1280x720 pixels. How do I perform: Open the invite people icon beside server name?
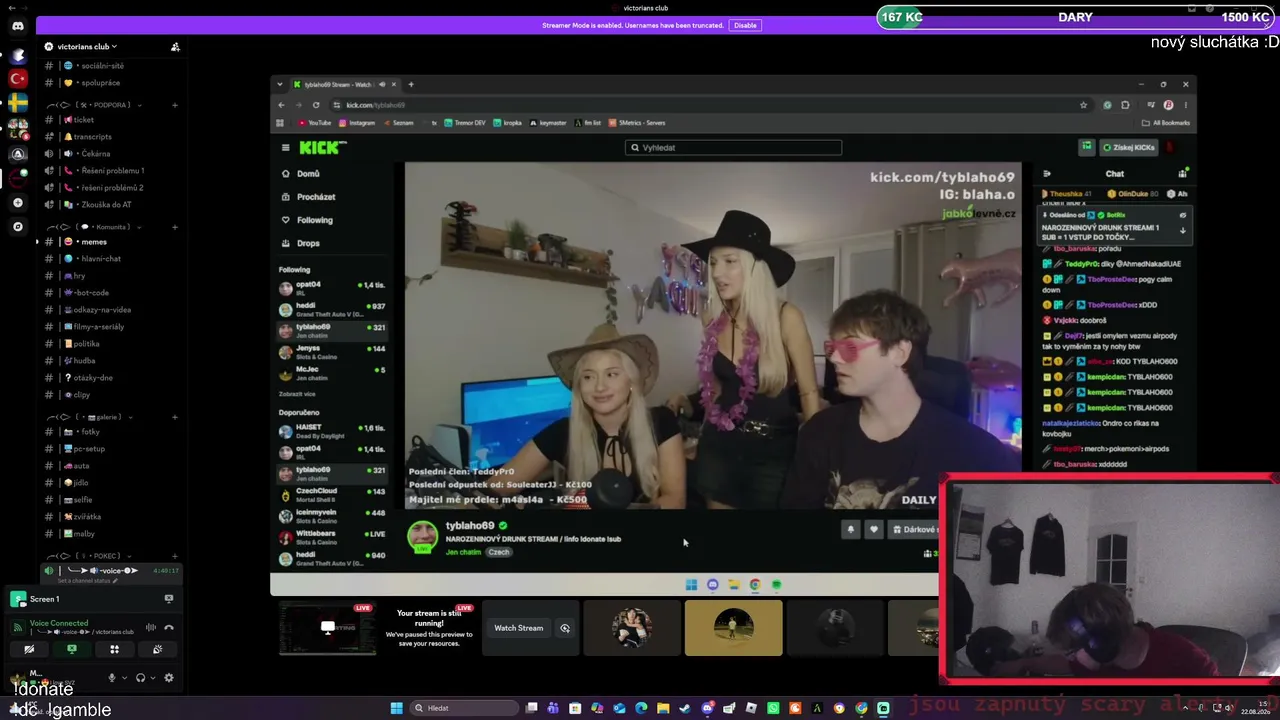175,47
